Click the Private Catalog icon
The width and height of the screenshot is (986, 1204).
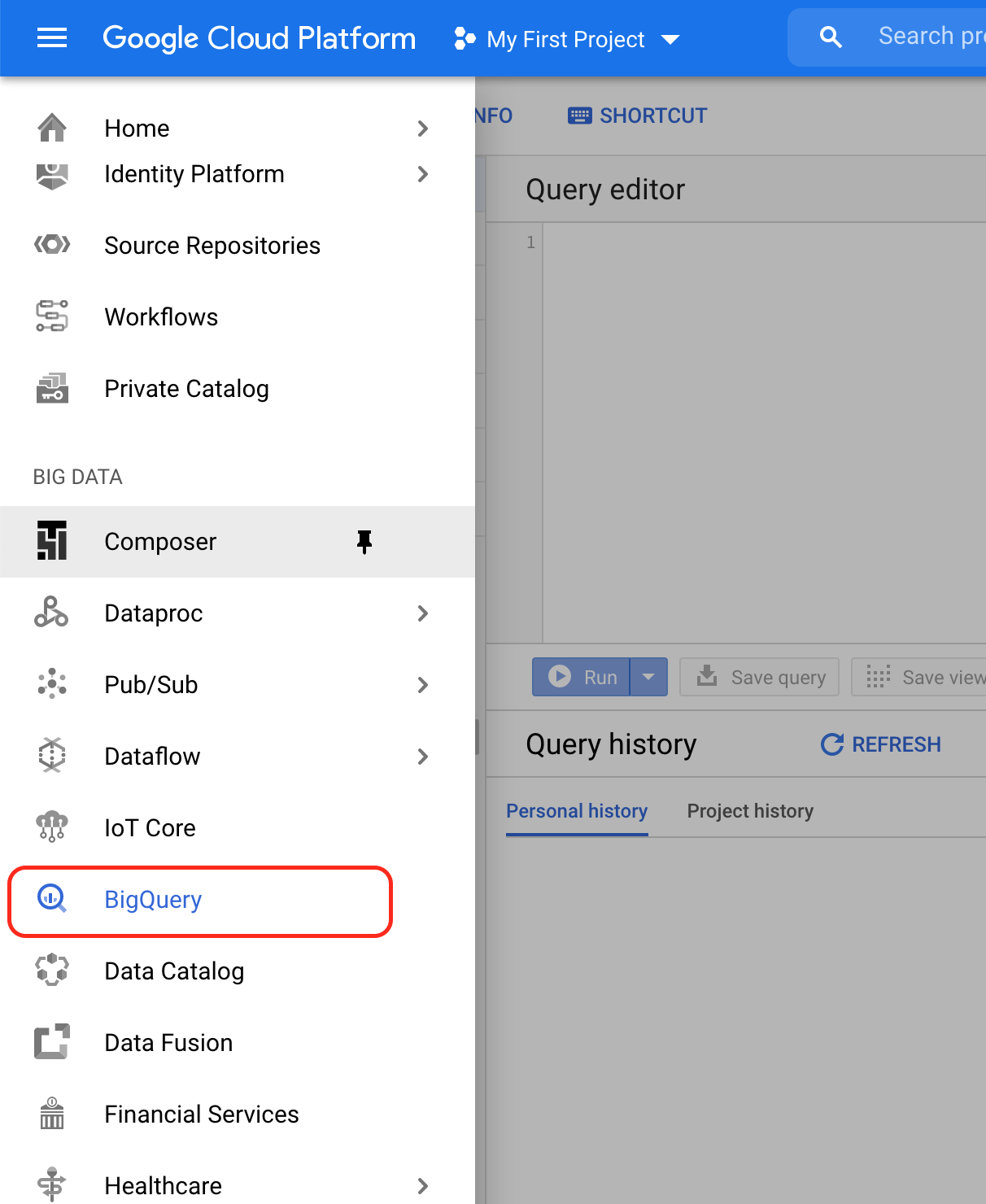coord(52,388)
